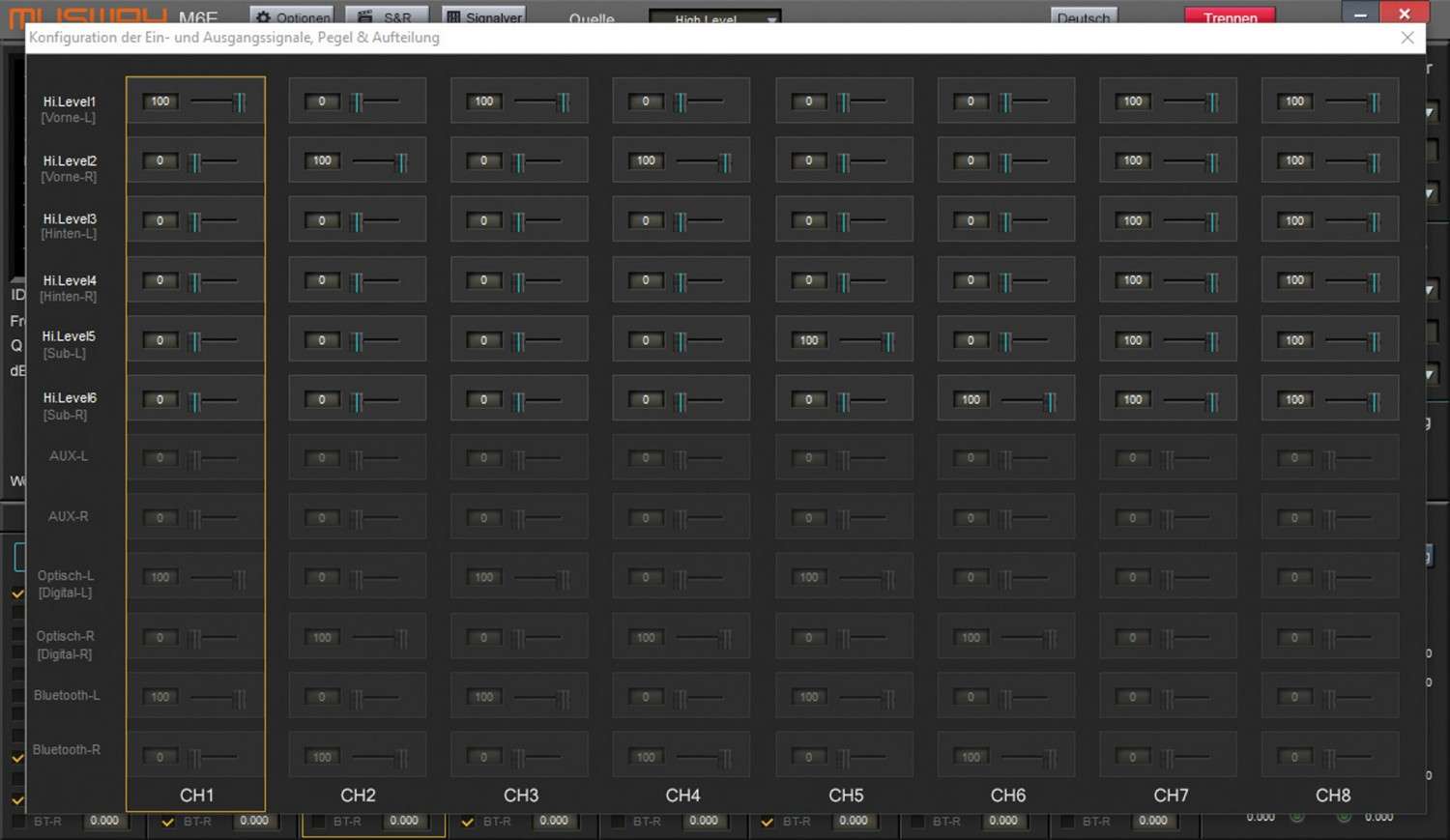Click the Hi.Level2 slider handle in CH2
1450x840 pixels.
(x=401, y=161)
